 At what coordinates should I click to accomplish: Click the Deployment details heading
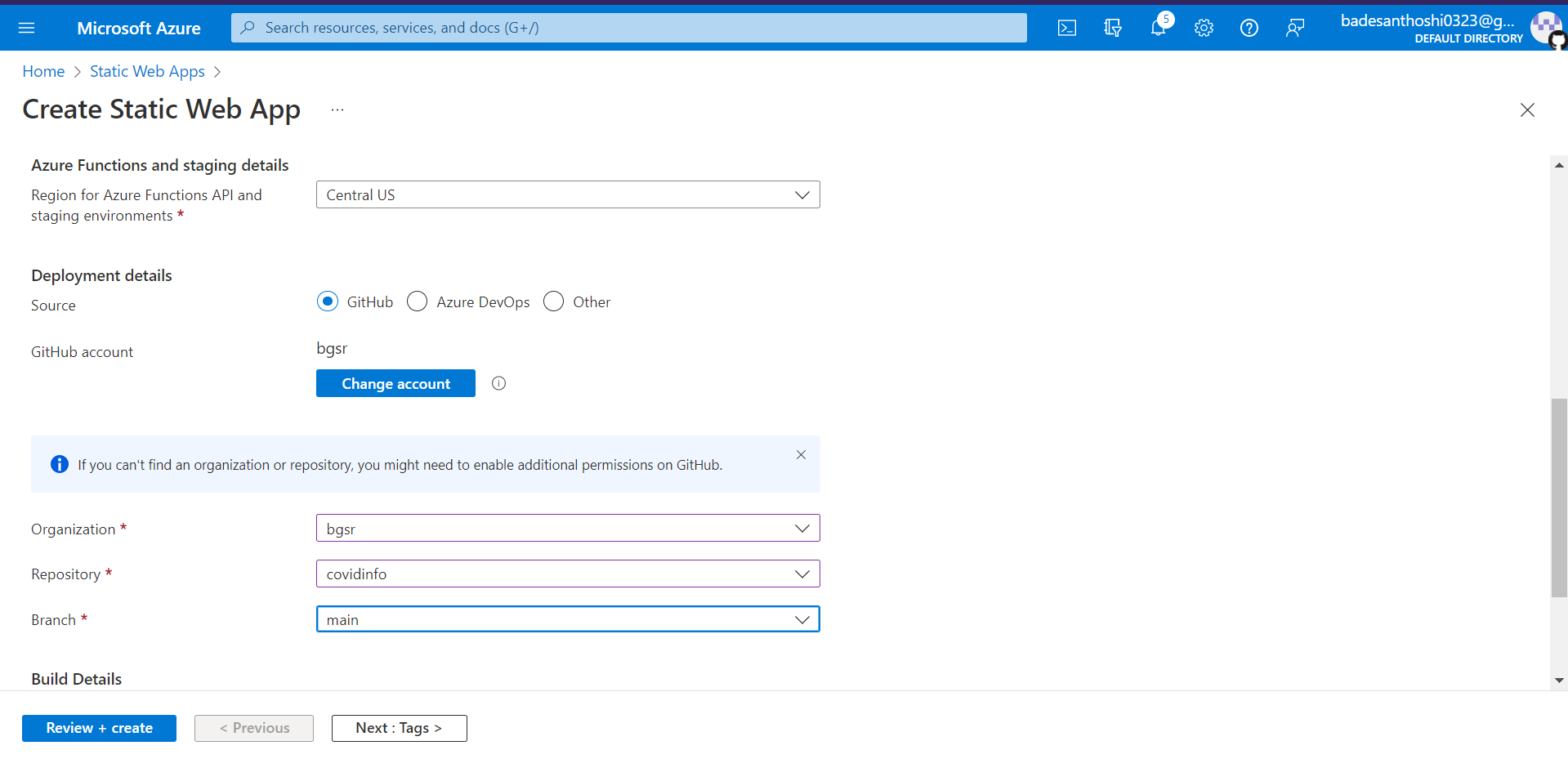coord(101,275)
